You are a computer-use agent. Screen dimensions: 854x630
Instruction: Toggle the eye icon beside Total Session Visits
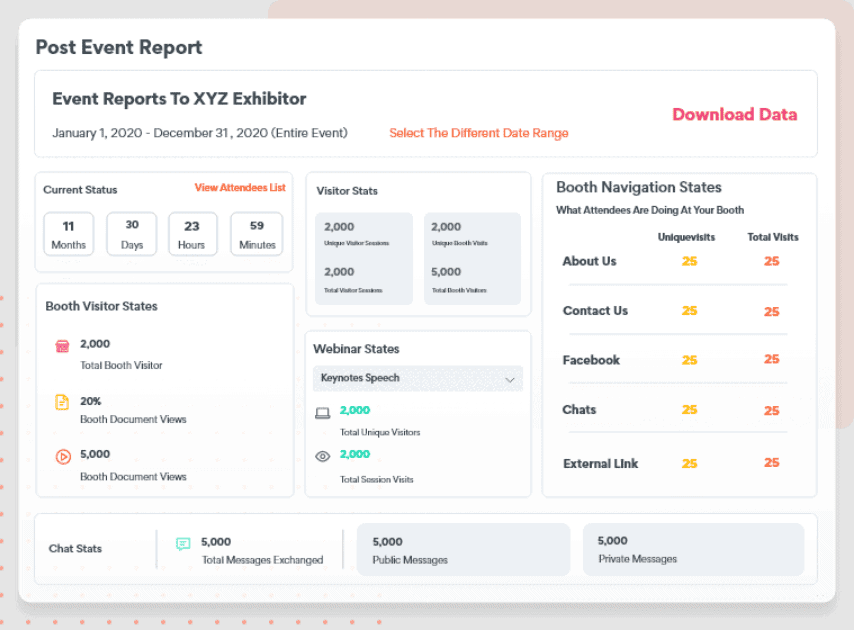[x=322, y=455]
